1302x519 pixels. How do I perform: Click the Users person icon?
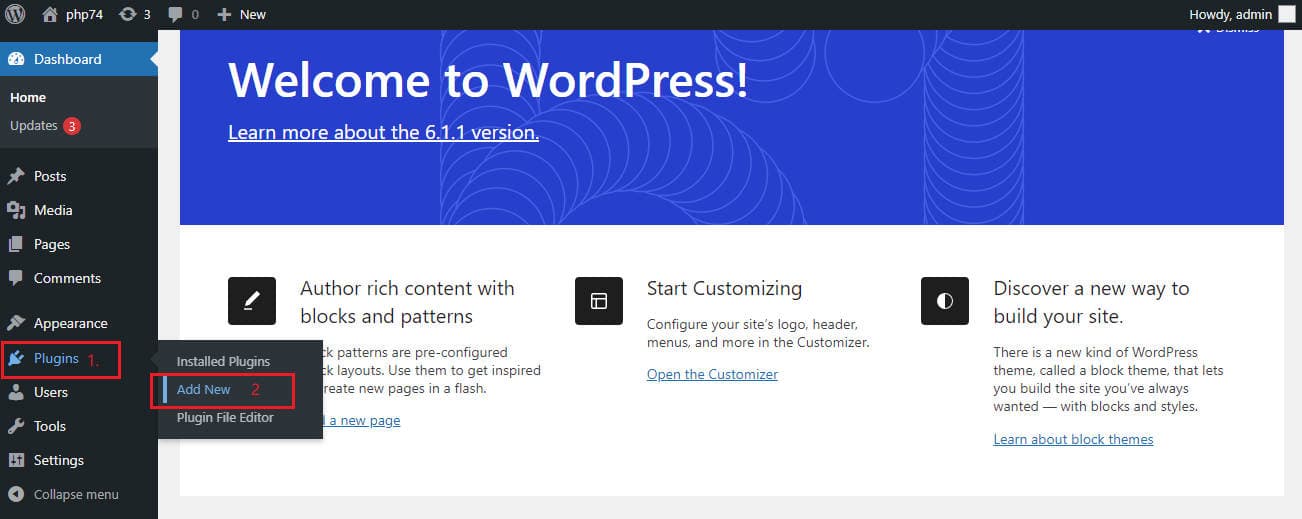pyautogui.click(x=16, y=392)
